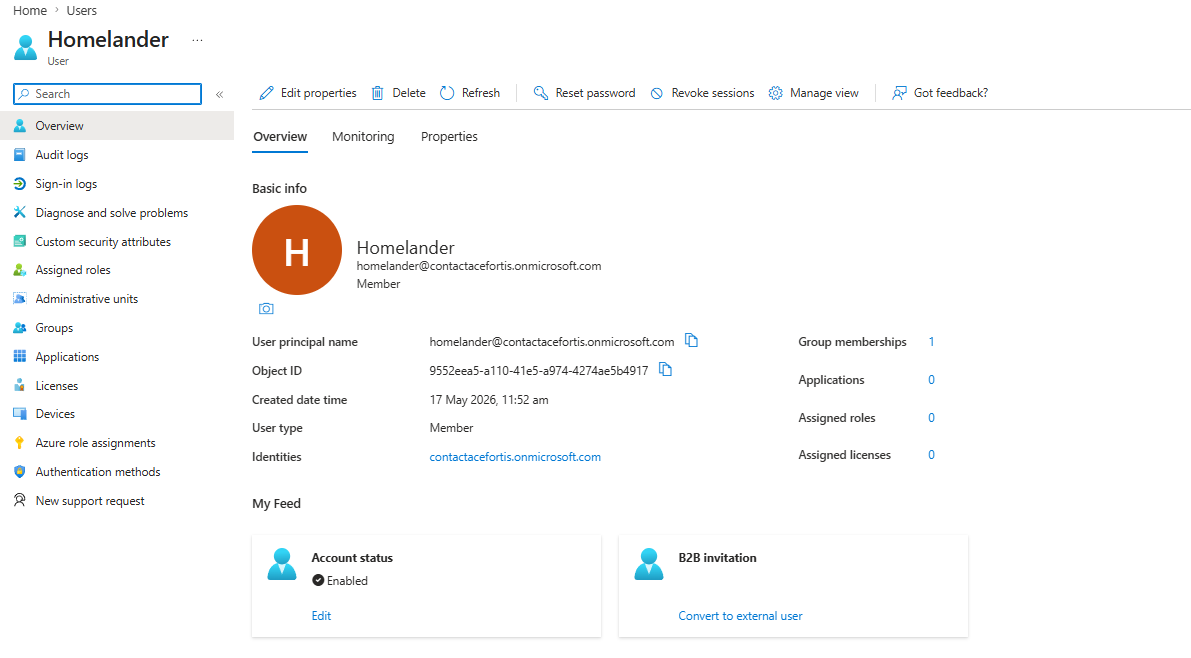Click the Reset password button label
Image resolution: width=1191 pixels, height=658 pixels.
point(596,93)
